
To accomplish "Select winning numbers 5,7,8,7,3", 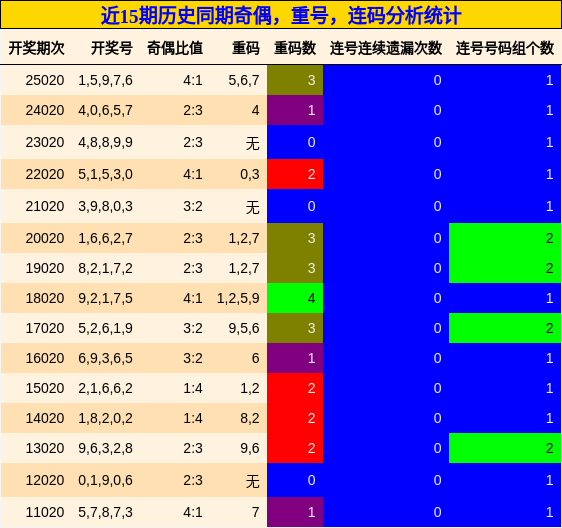I will tap(105, 512).
